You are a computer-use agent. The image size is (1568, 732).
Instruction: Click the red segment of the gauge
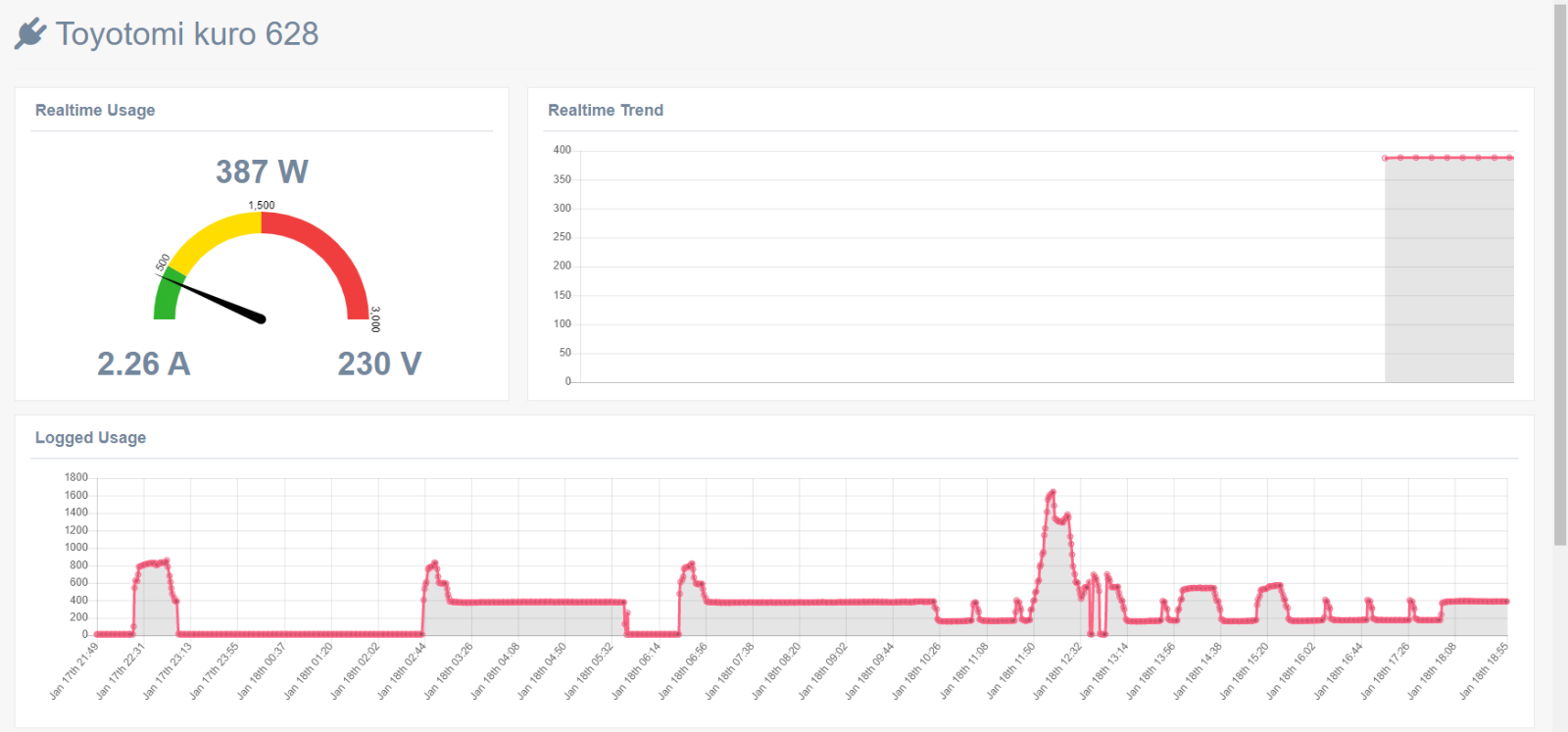click(331, 250)
